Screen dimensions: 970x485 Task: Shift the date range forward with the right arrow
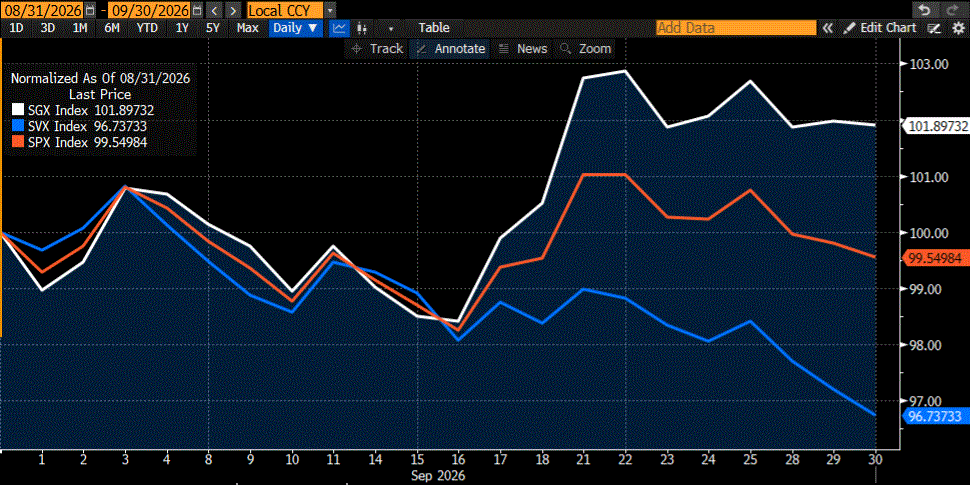pos(233,10)
